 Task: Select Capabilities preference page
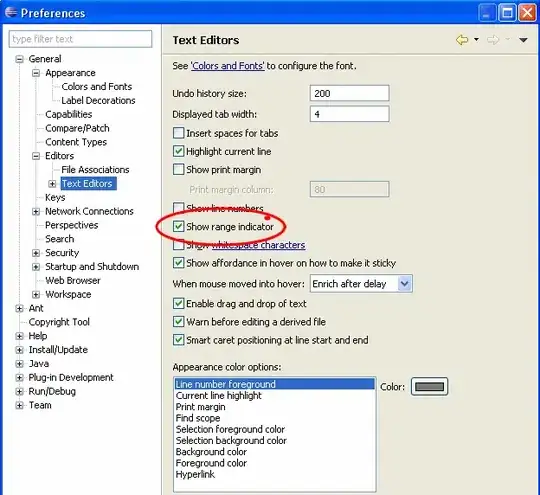tap(69, 114)
